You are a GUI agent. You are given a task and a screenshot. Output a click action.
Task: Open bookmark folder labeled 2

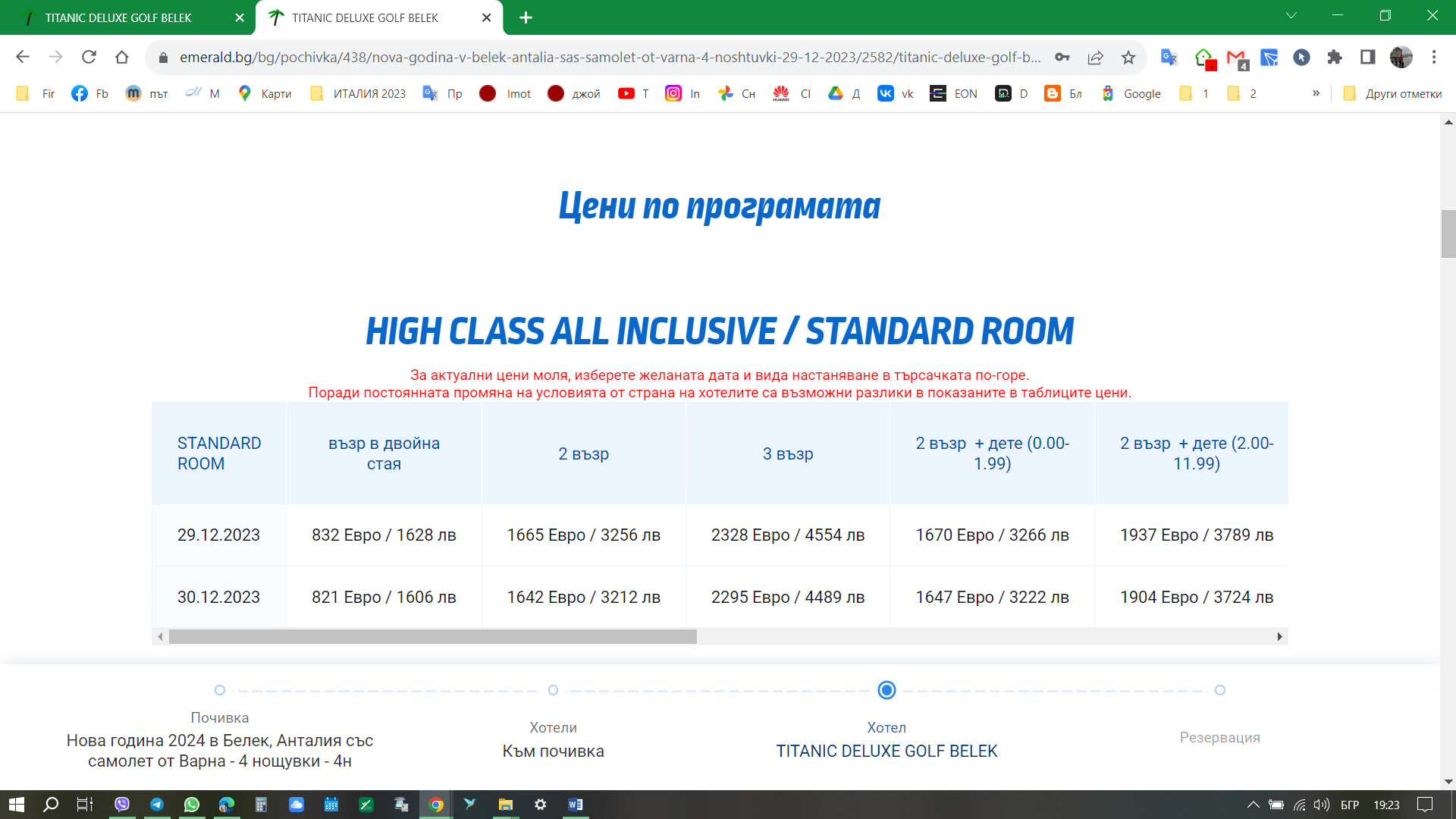point(1242,93)
